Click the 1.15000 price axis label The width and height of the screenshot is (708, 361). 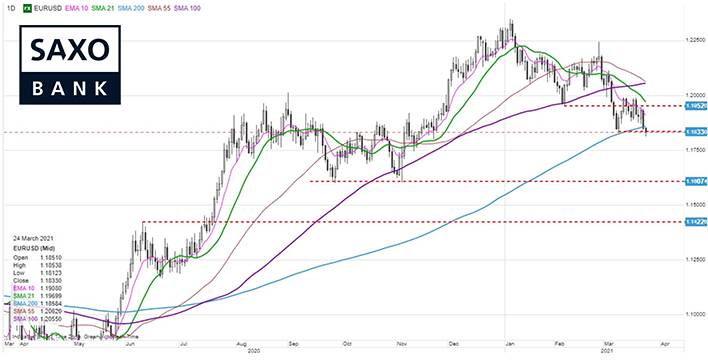695,205
